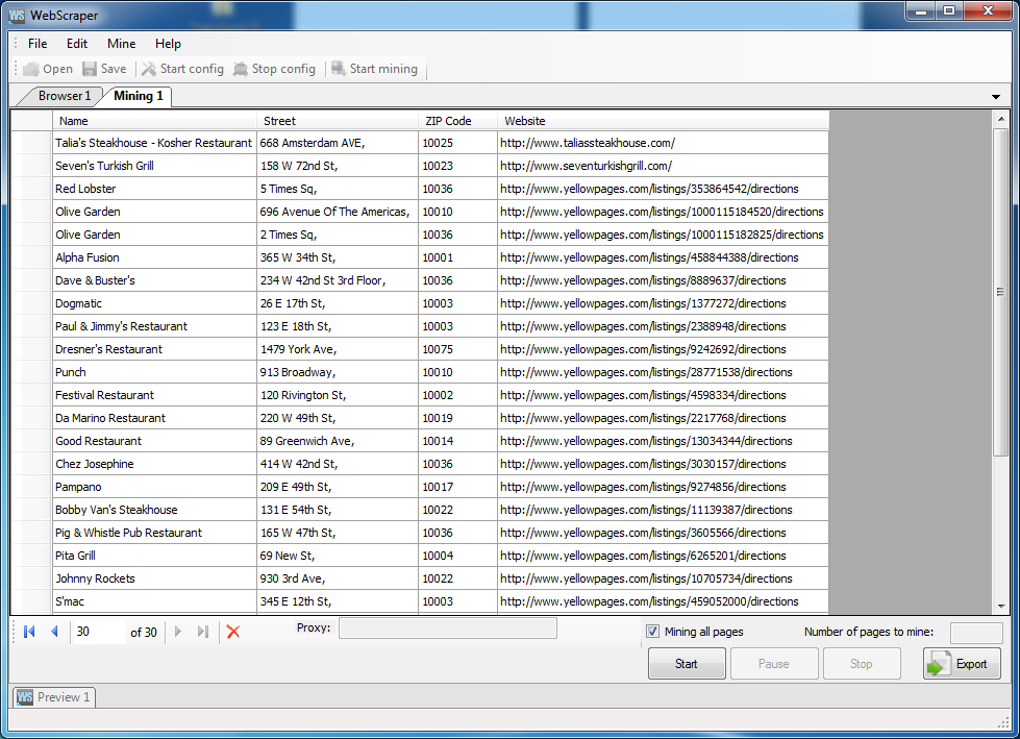Click the red X delete icon
This screenshot has width=1020, height=739.
click(233, 632)
